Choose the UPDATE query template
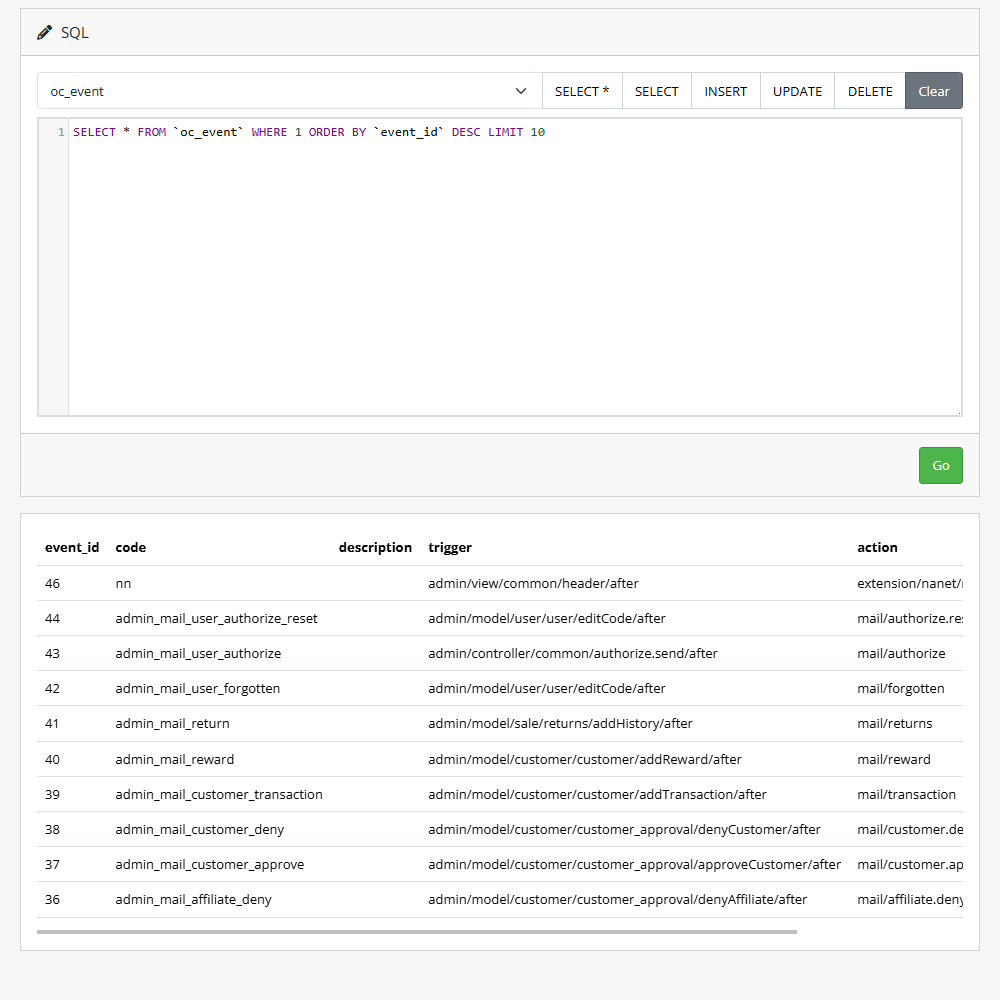 pyautogui.click(x=797, y=91)
